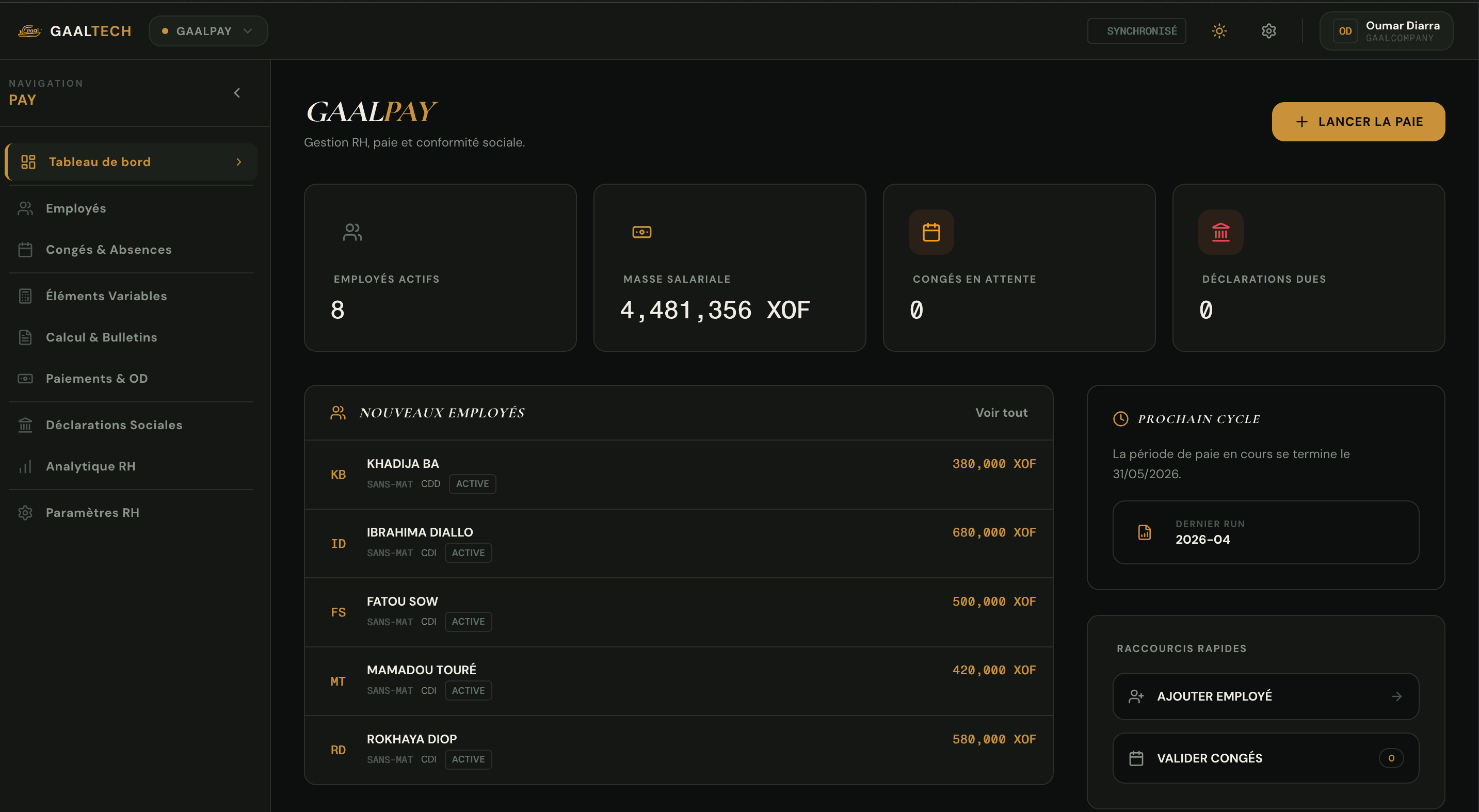The width and height of the screenshot is (1479, 812).
Task: Click the Tableau de bord grid icon
Action: [28, 162]
